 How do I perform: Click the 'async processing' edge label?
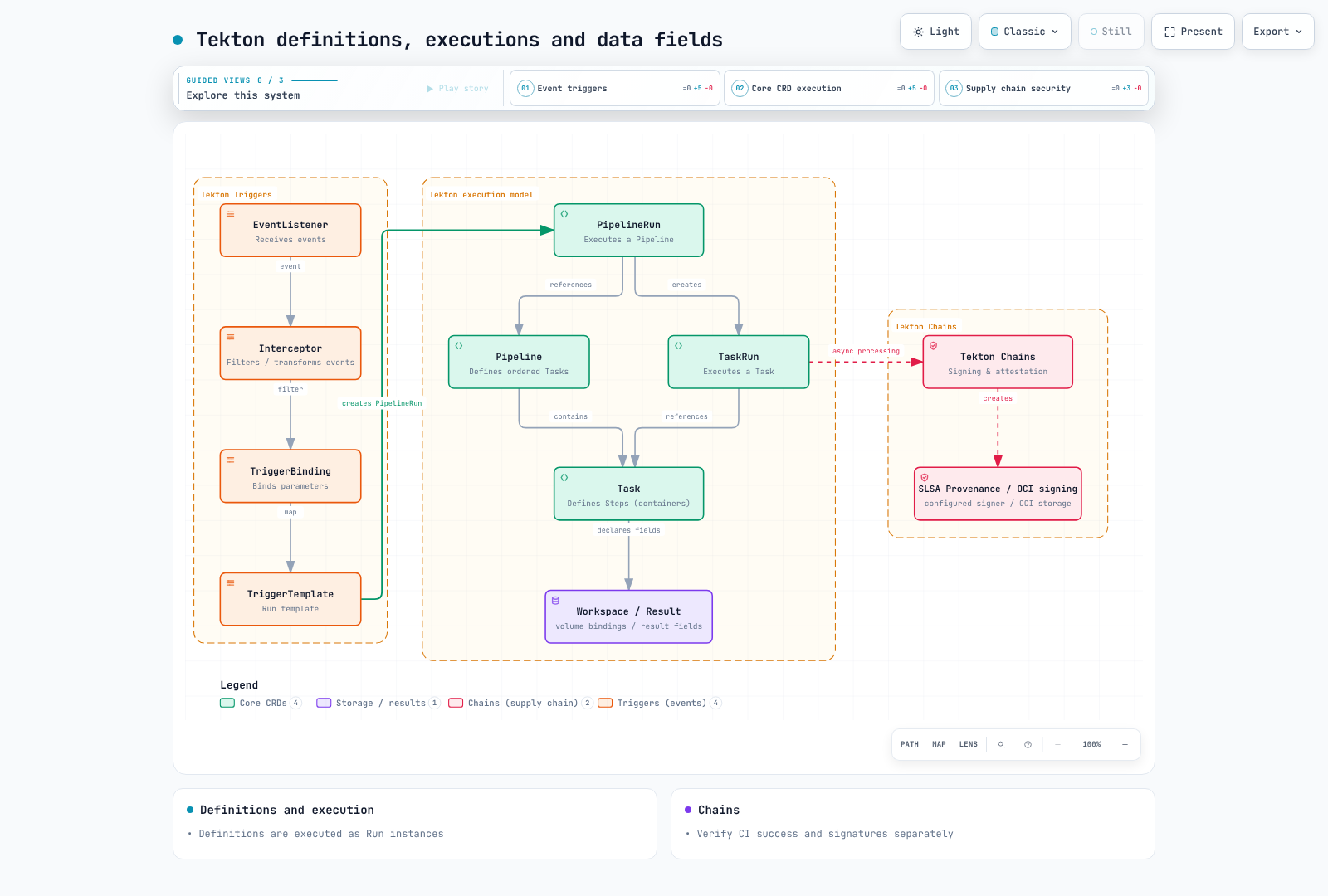click(866, 351)
